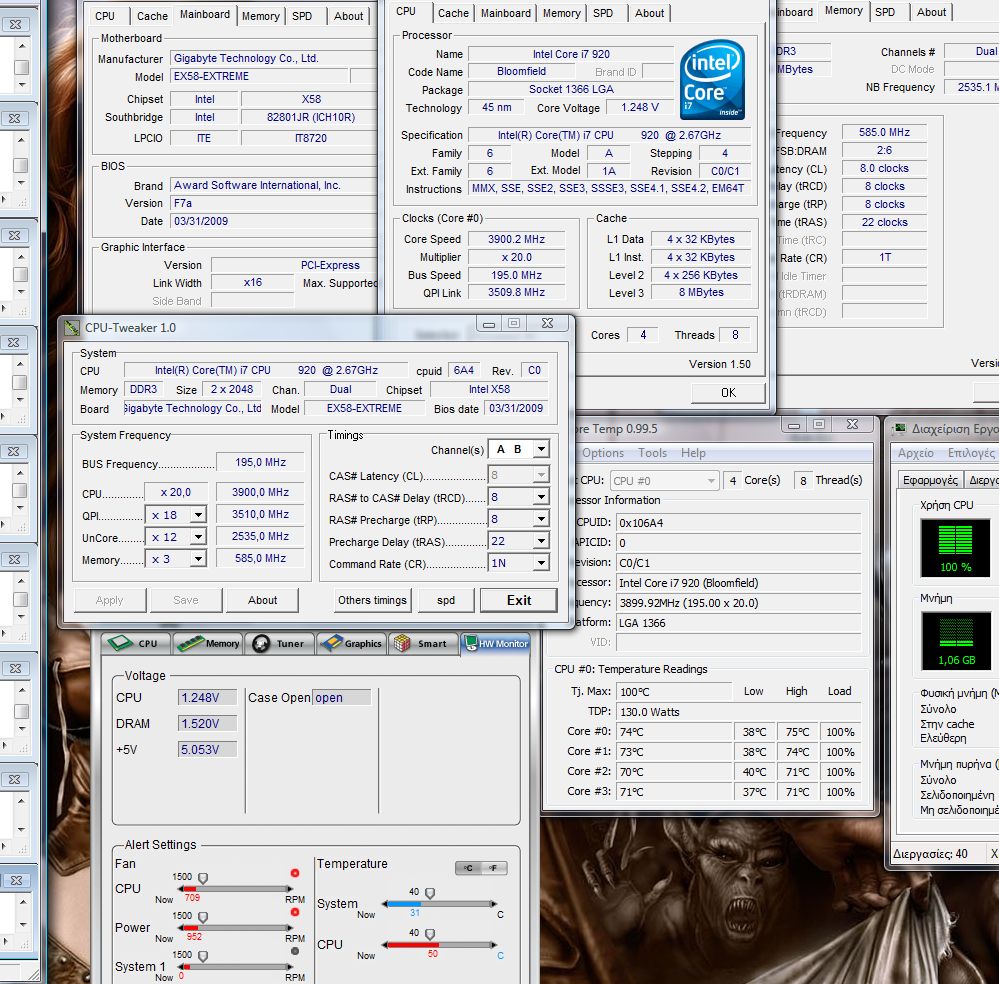Open the EasyTune Memory tab

click(208, 644)
